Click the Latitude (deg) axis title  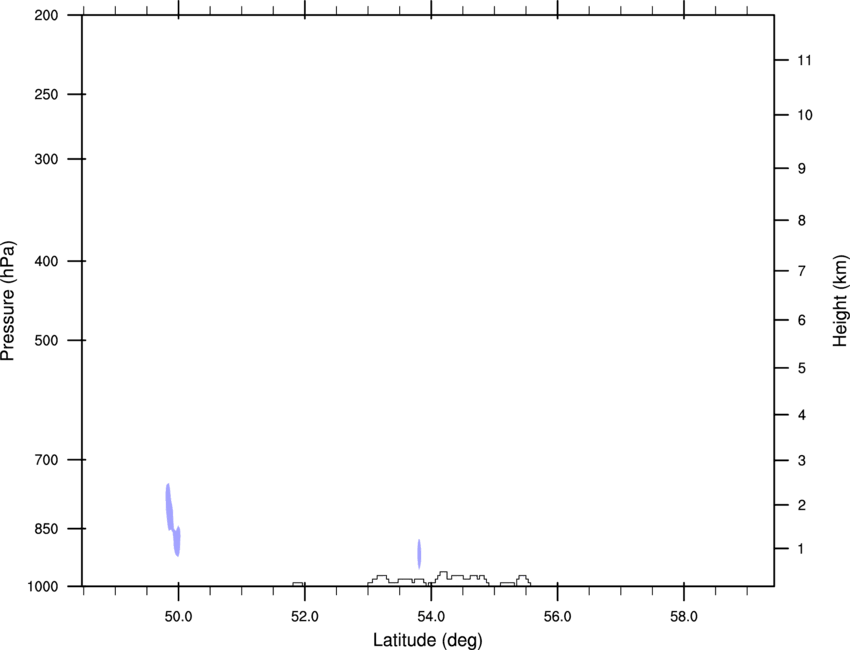428,640
